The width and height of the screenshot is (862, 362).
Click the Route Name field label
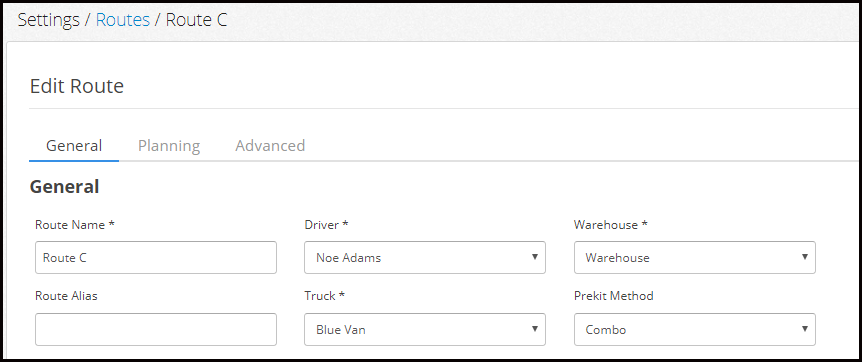75,224
